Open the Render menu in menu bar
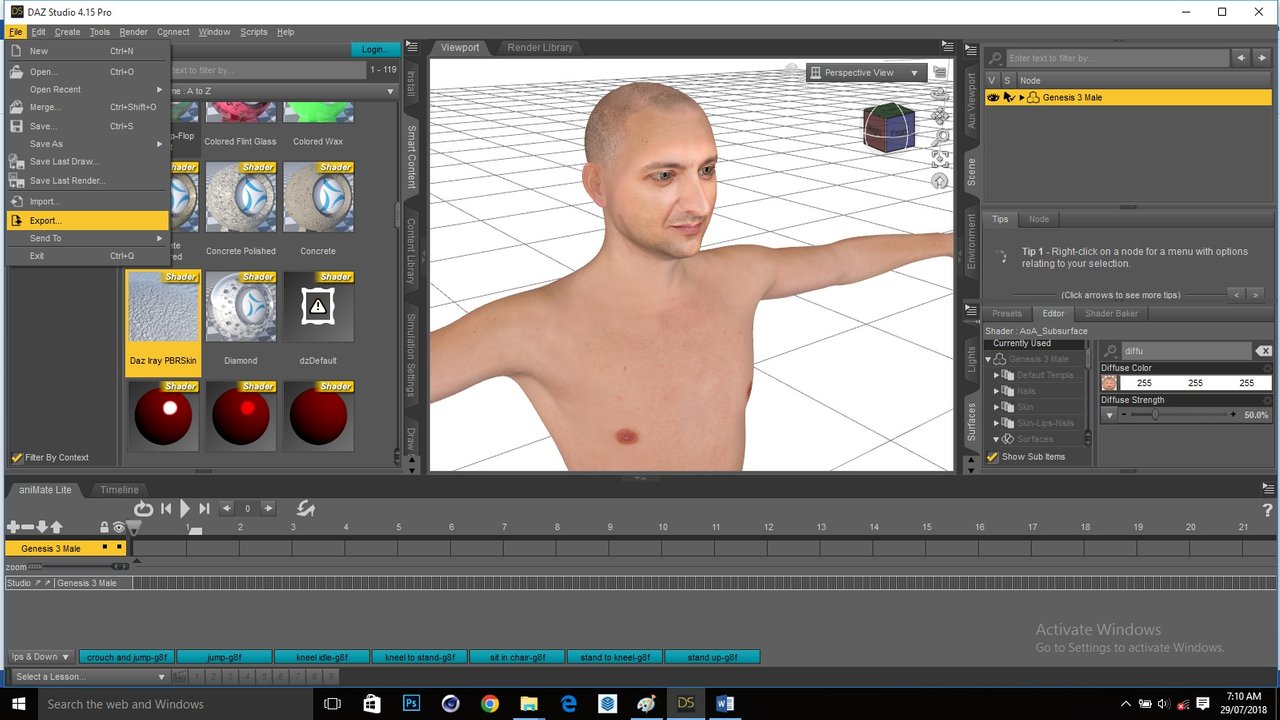The width and height of the screenshot is (1280, 720). click(133, 32)
